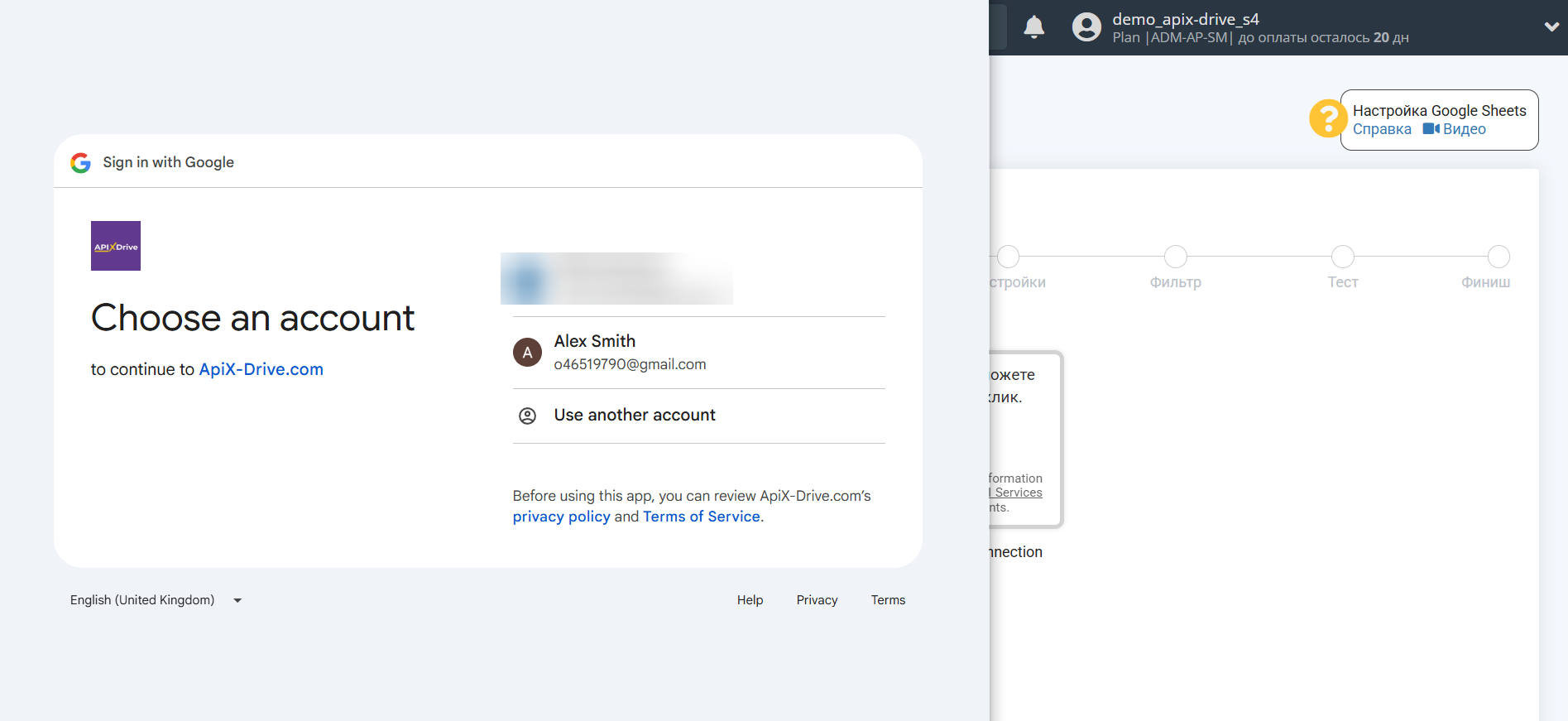Select Use another account option
This screenshot has height=721, width=1568.
(699, 416)
